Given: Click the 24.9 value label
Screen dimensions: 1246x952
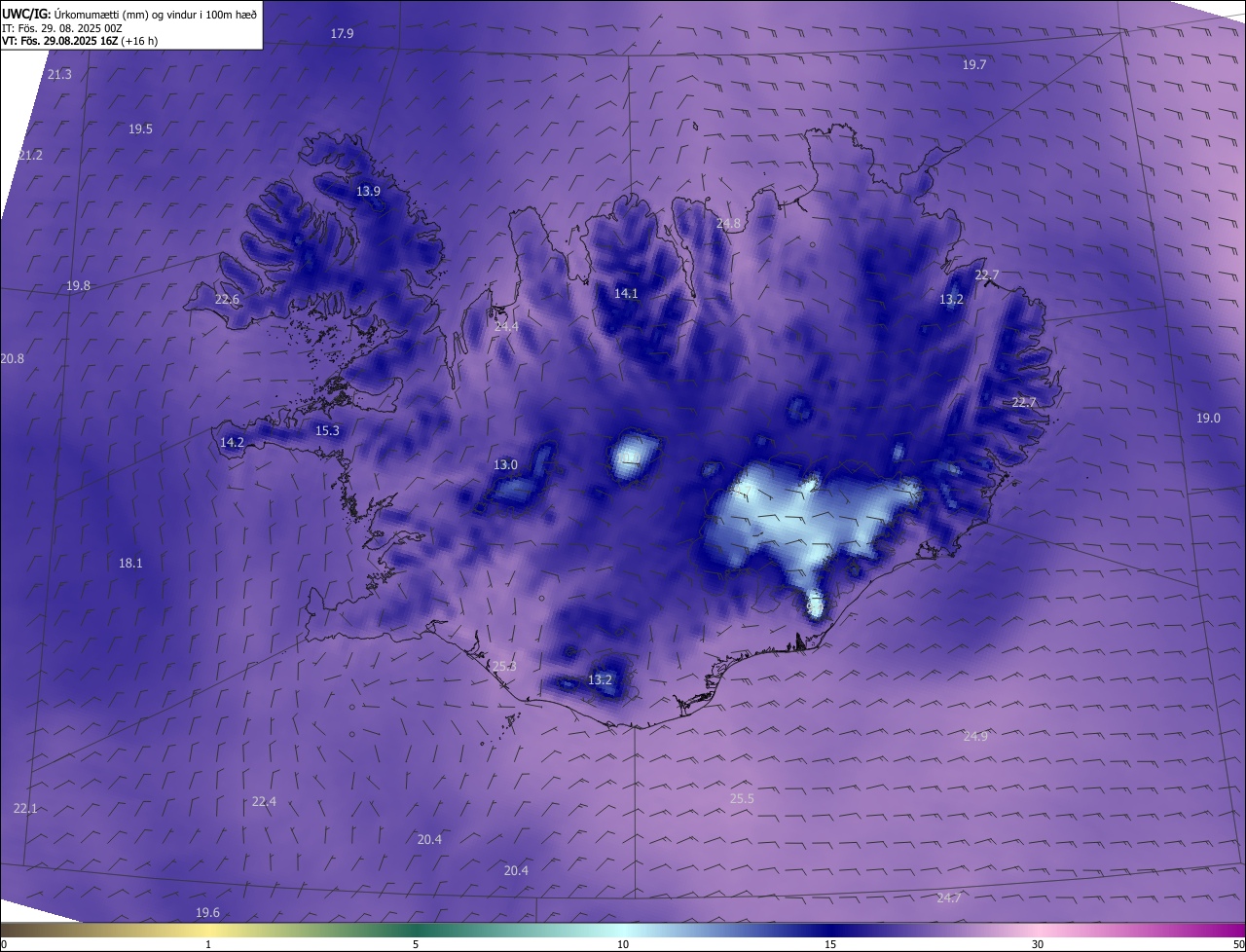Looking at the screenshot, I should coord(975,736).
